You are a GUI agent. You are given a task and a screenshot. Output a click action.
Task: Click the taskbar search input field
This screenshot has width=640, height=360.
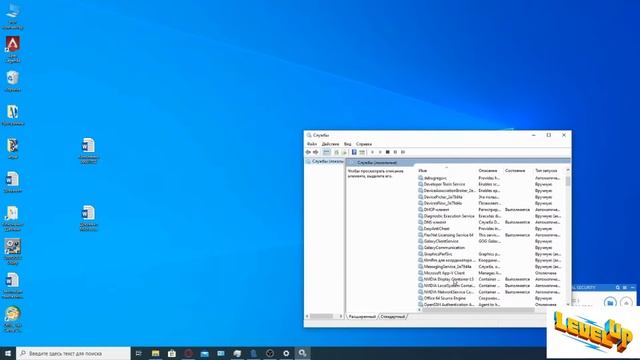[x=73, y=353]
